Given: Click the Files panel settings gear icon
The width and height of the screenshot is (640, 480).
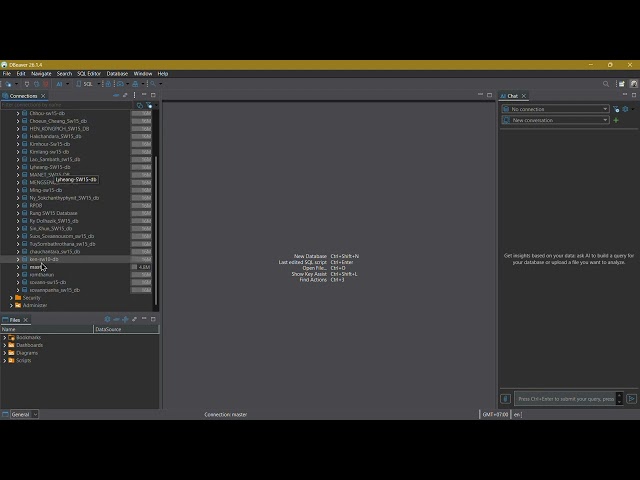Looking at the screenshot, I should 107,319.
